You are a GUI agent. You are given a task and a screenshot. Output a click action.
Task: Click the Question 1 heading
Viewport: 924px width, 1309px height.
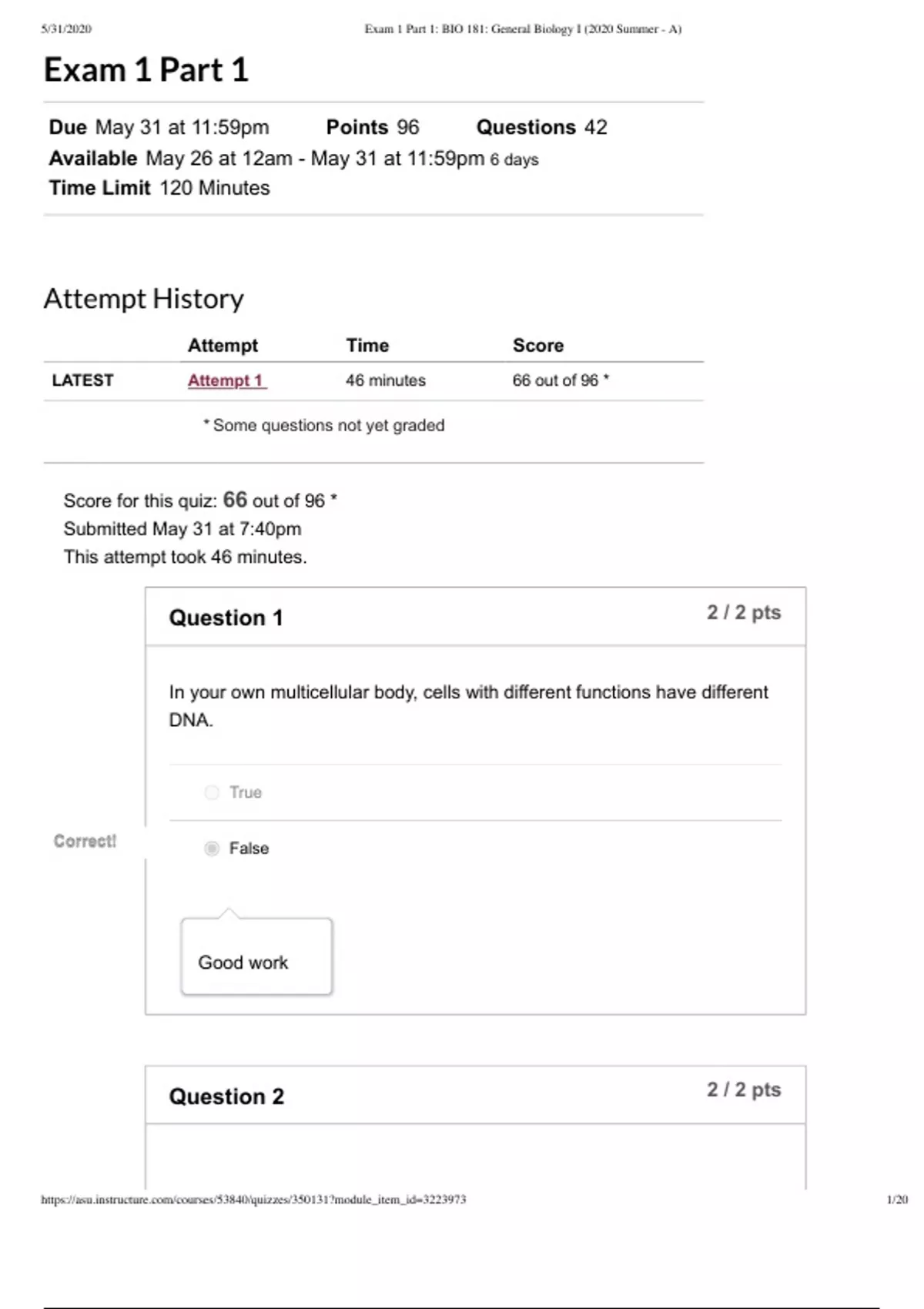pos(226,618)
